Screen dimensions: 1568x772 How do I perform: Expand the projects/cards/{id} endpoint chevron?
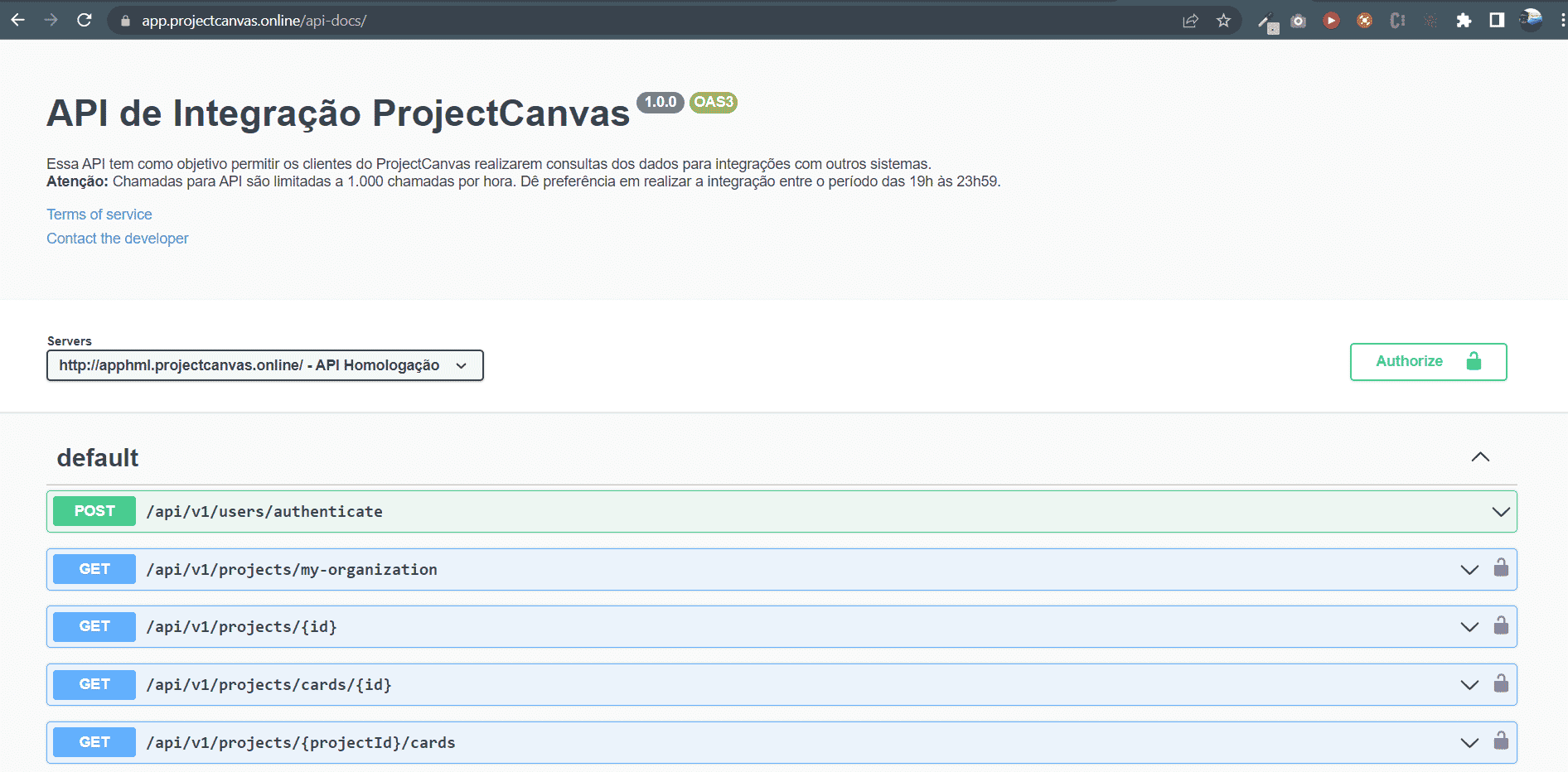1469,685
